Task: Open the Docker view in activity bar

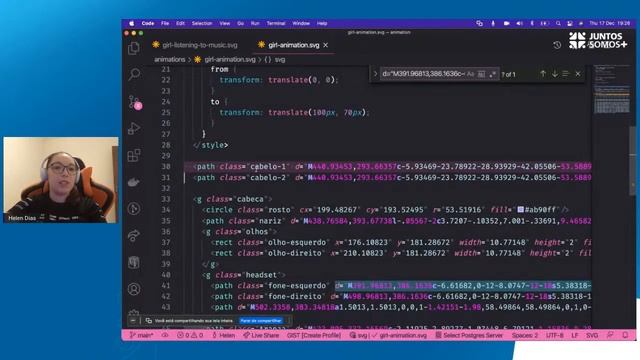Action: pos(134,182)
